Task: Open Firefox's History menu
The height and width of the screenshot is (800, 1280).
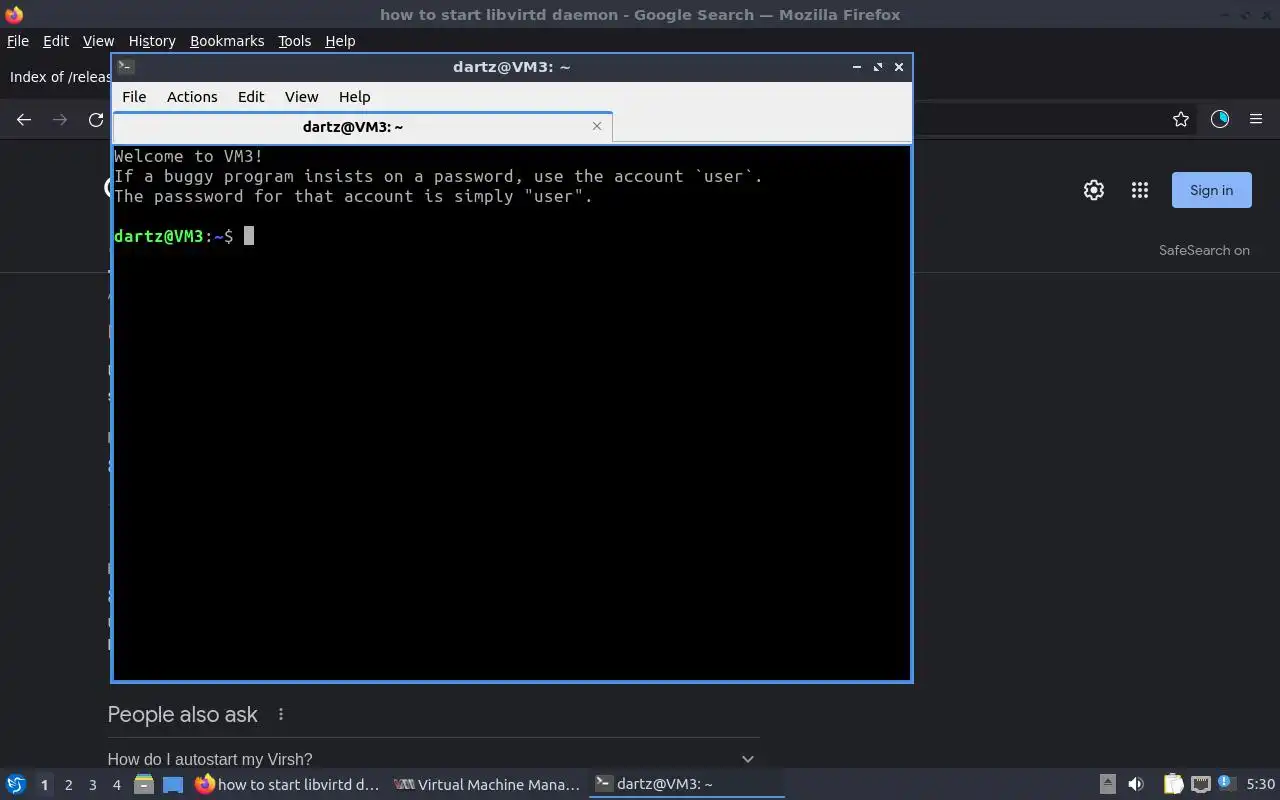Action: pos(152,41)
